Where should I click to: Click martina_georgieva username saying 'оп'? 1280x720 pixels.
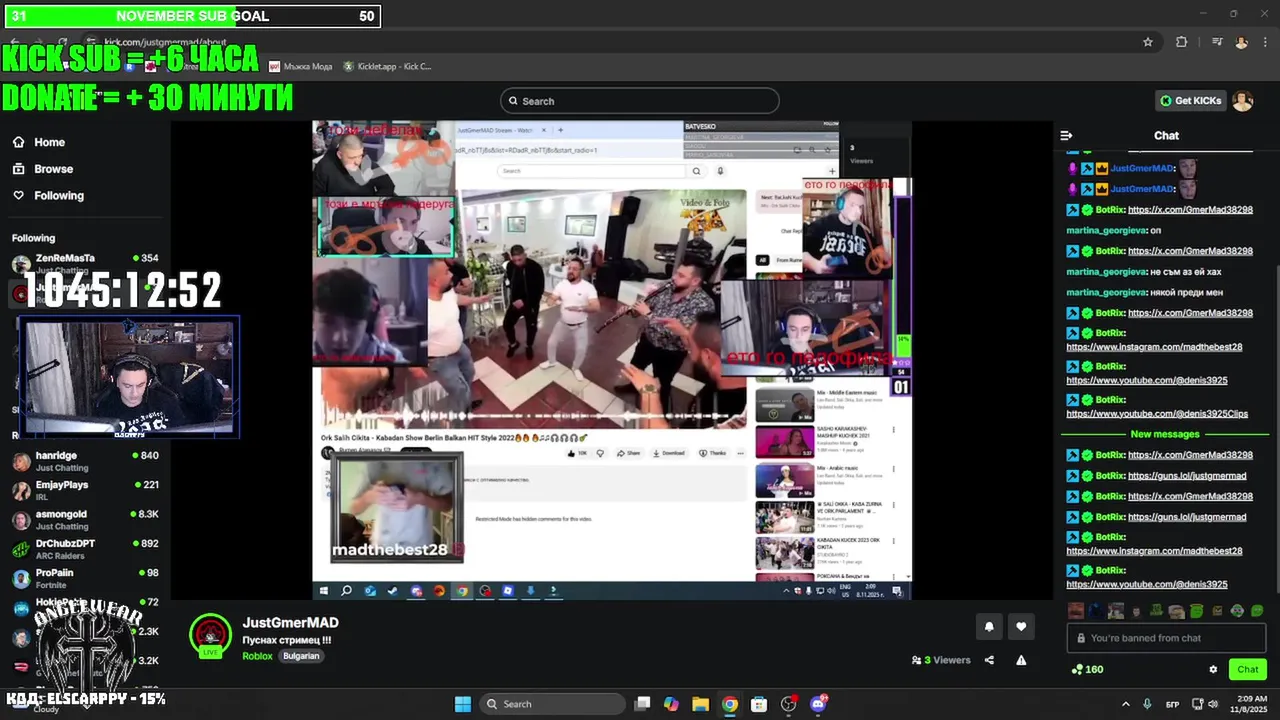(x=1106, y=230)
